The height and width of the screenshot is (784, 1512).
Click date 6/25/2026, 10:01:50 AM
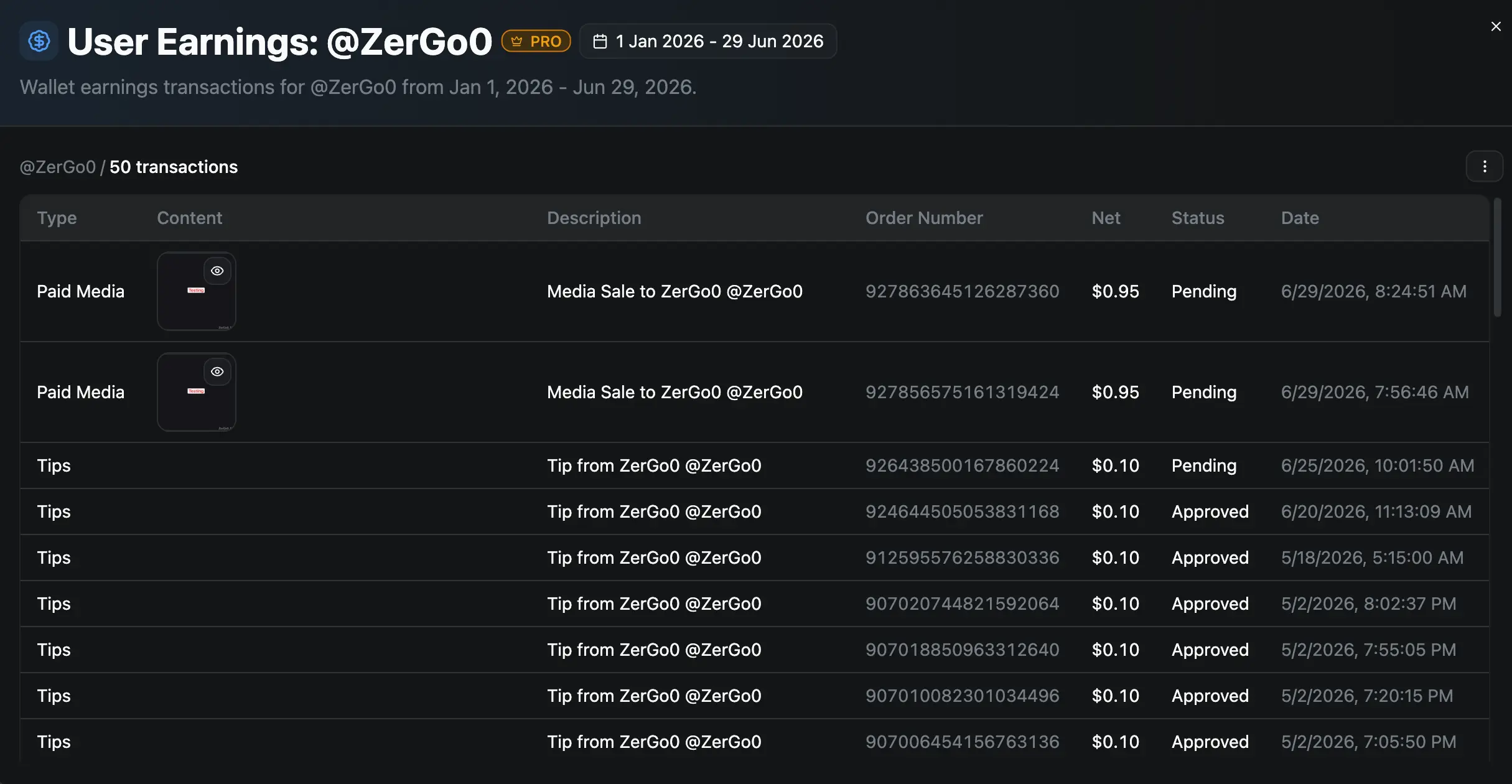[x=1378, y=465]
